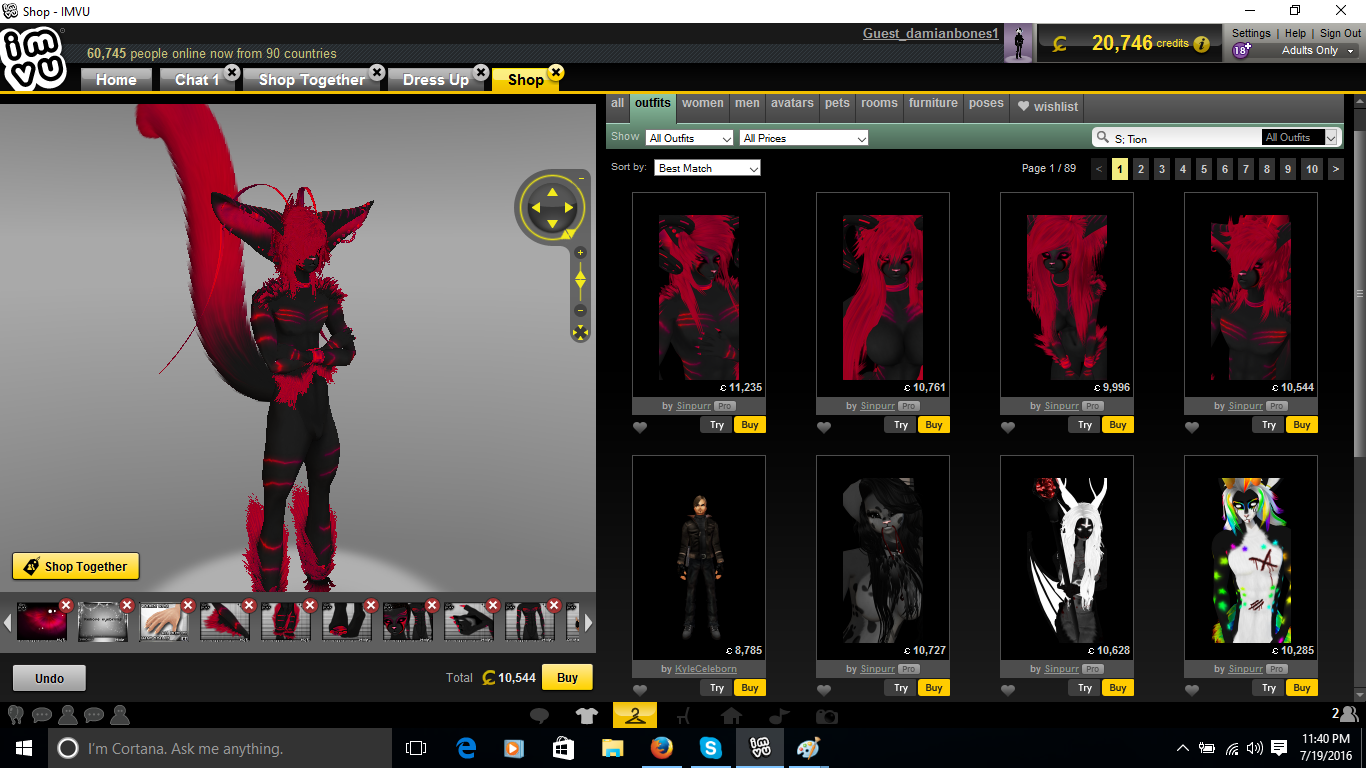The height and width of the screenshot is (768, 1366).
Task: Open furniture chair icon in bottom bar
Action: pos(683,715)
